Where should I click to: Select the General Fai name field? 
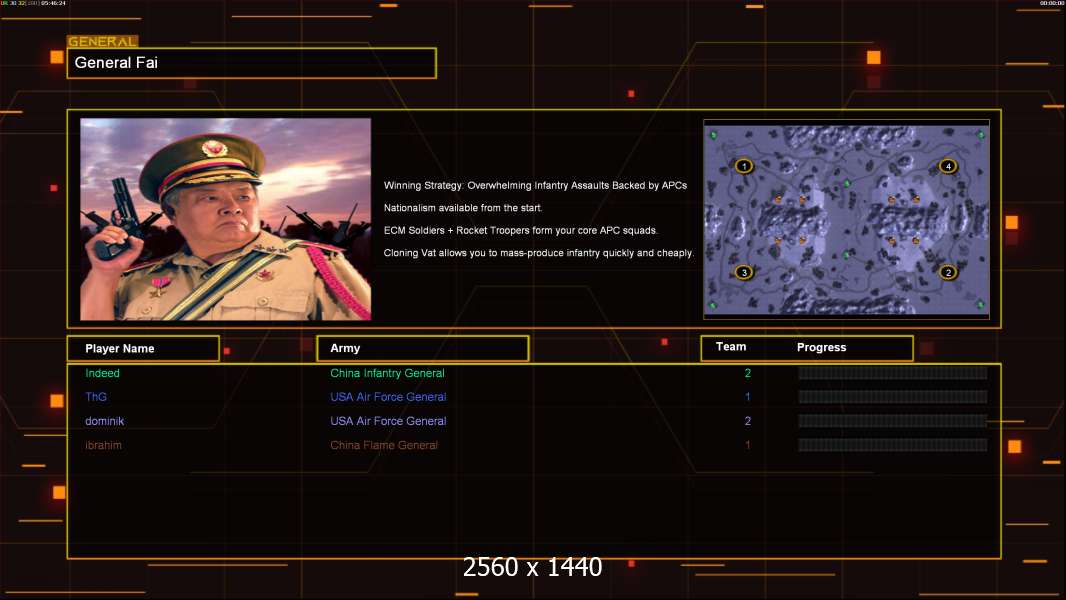pos(251,63)
